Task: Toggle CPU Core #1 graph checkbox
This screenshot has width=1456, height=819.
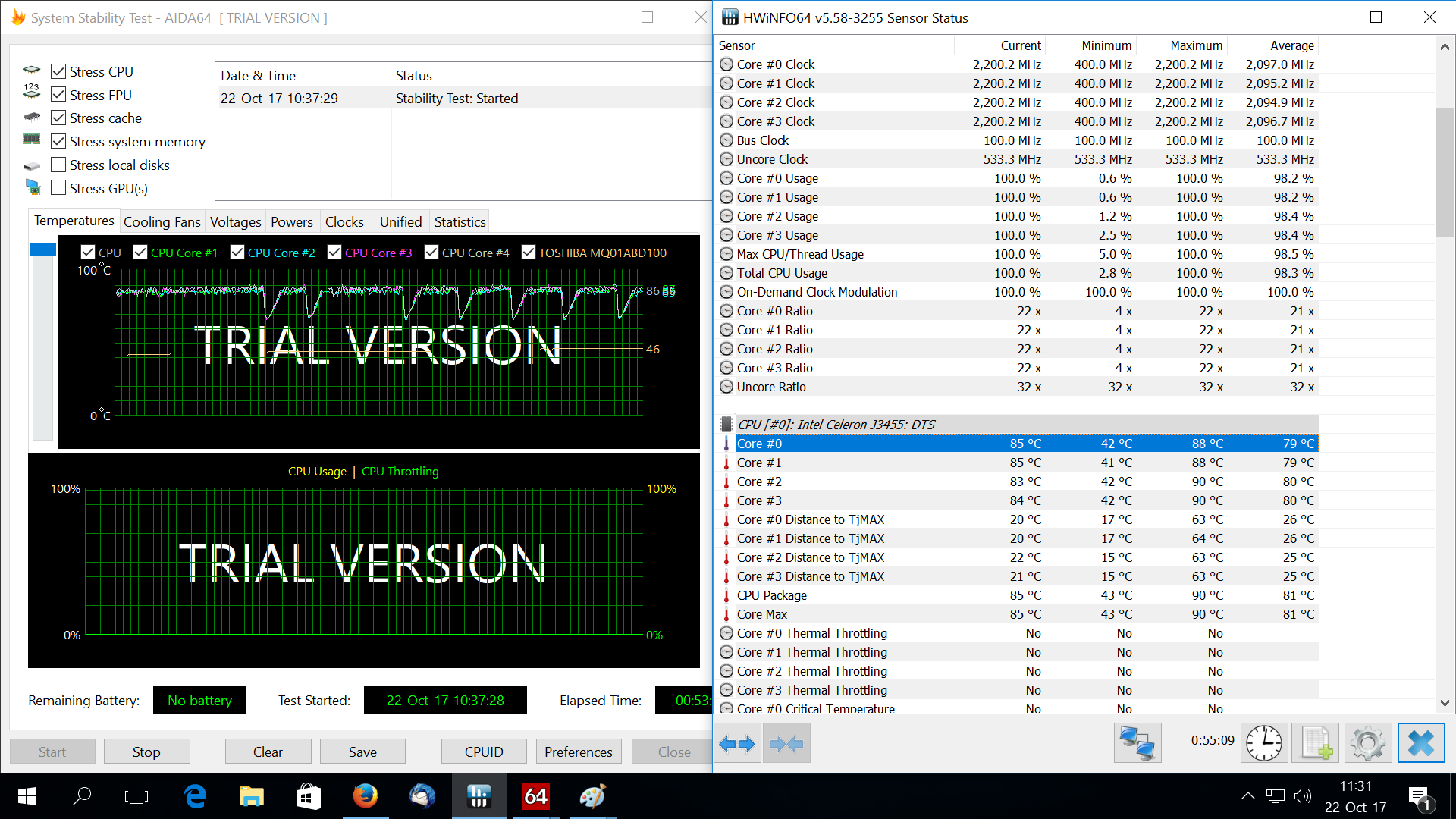Action: 140,253
